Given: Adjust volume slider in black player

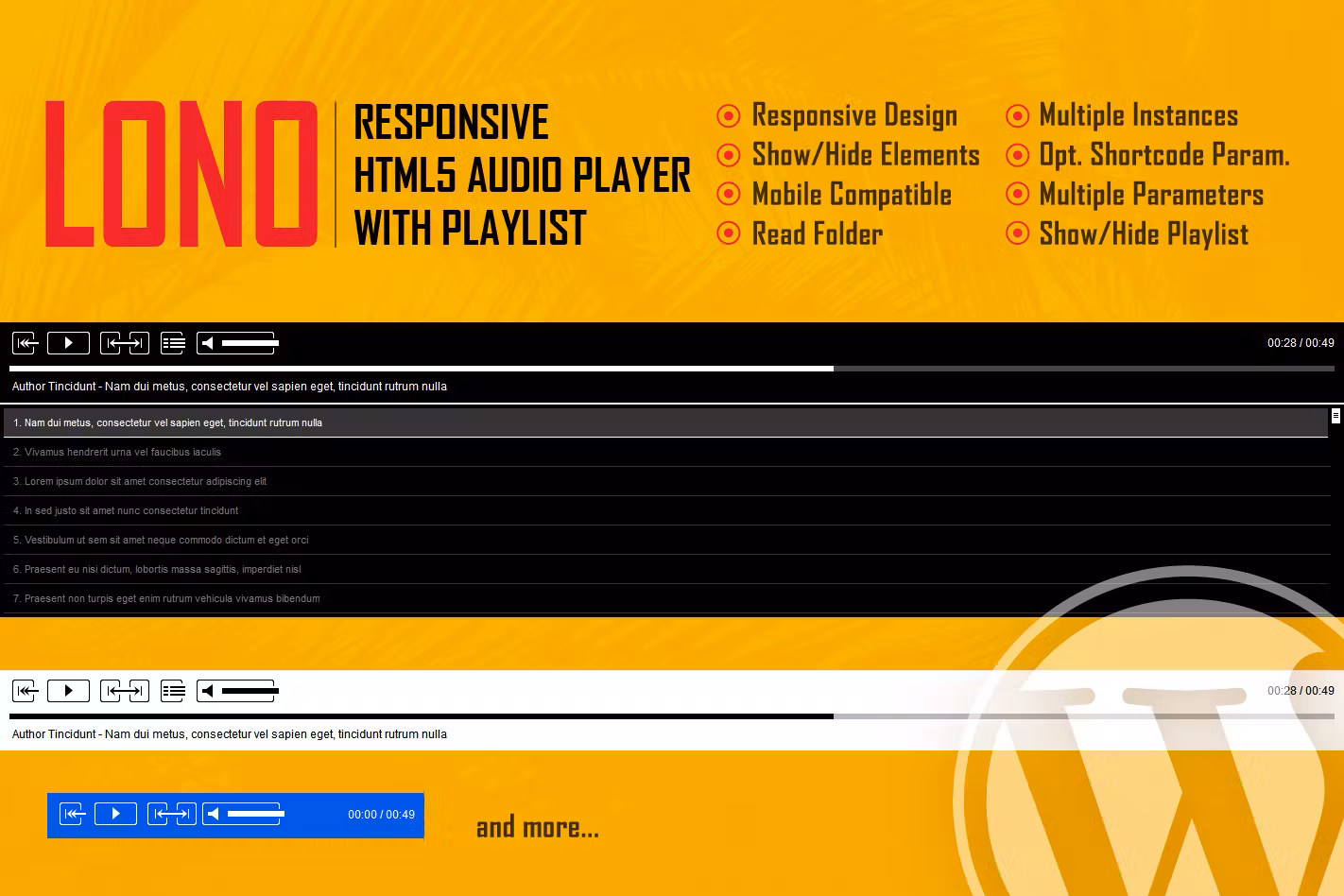Looking at the screenshot, I should (250, 343).
